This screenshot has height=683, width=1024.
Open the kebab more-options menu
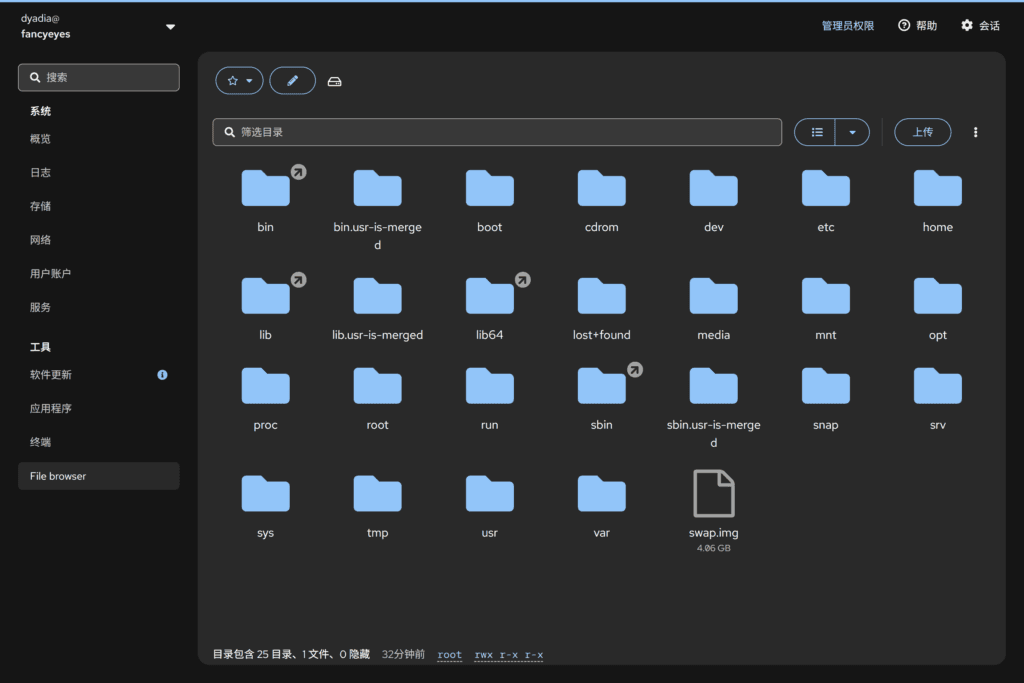[976, 133]
